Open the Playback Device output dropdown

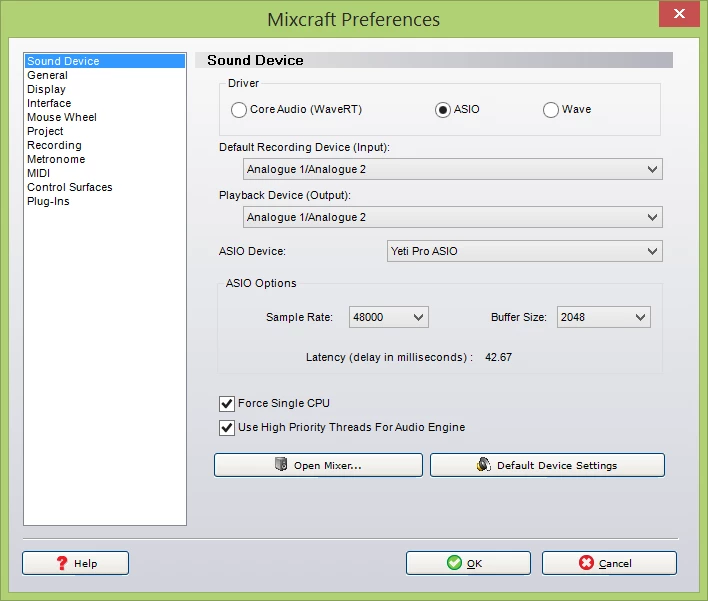(452, 217)
